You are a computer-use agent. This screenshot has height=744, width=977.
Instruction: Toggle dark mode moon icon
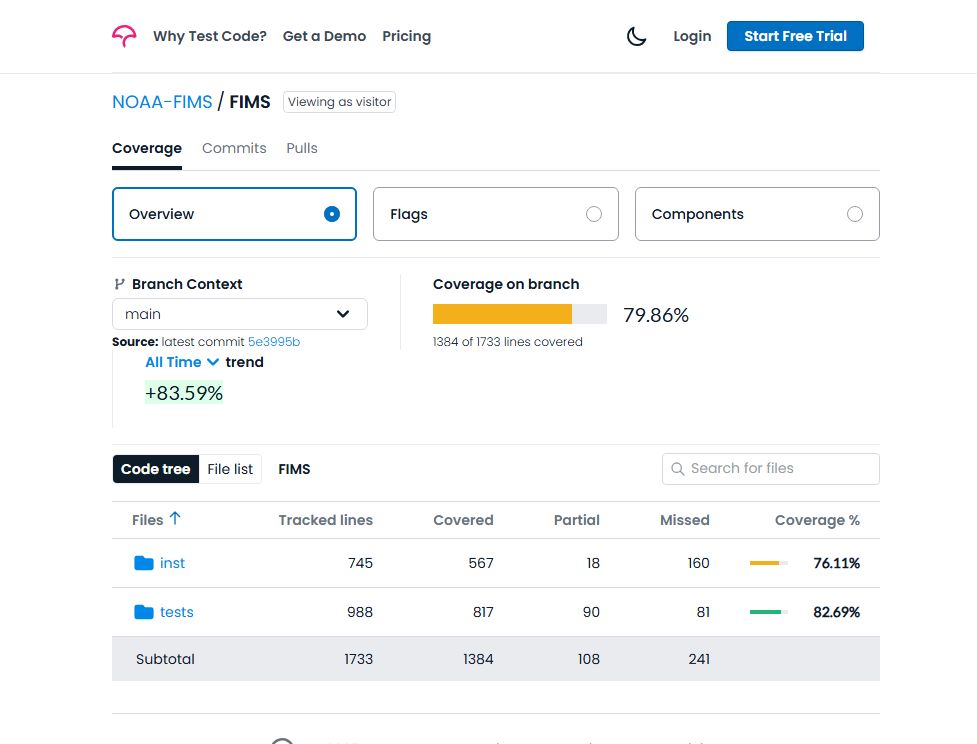[x=636, y=36]
